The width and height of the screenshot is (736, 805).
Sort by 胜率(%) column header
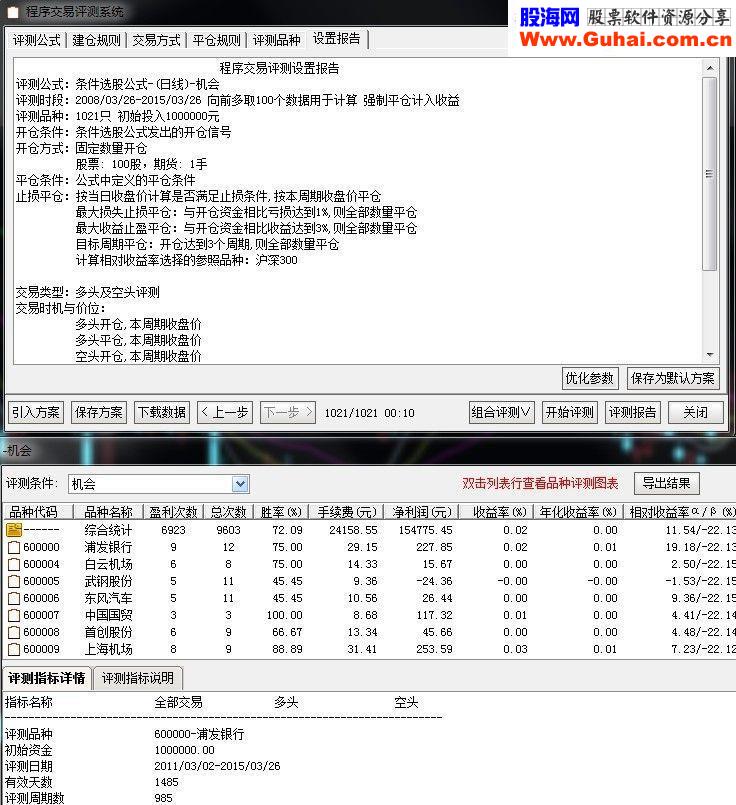tap(281, 512)
